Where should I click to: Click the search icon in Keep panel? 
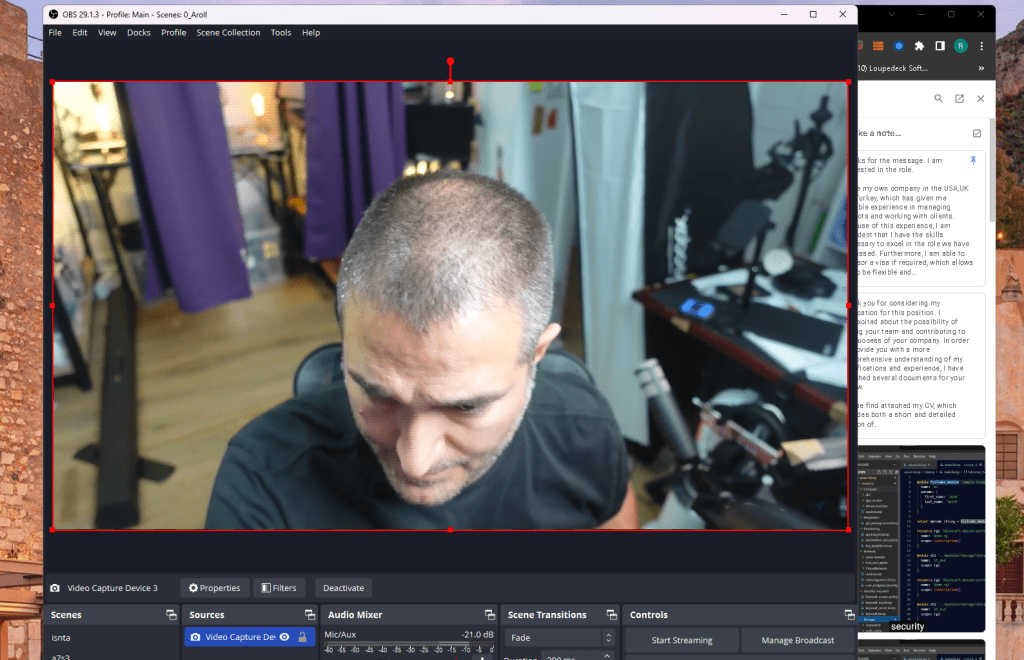tap(938, 99)
